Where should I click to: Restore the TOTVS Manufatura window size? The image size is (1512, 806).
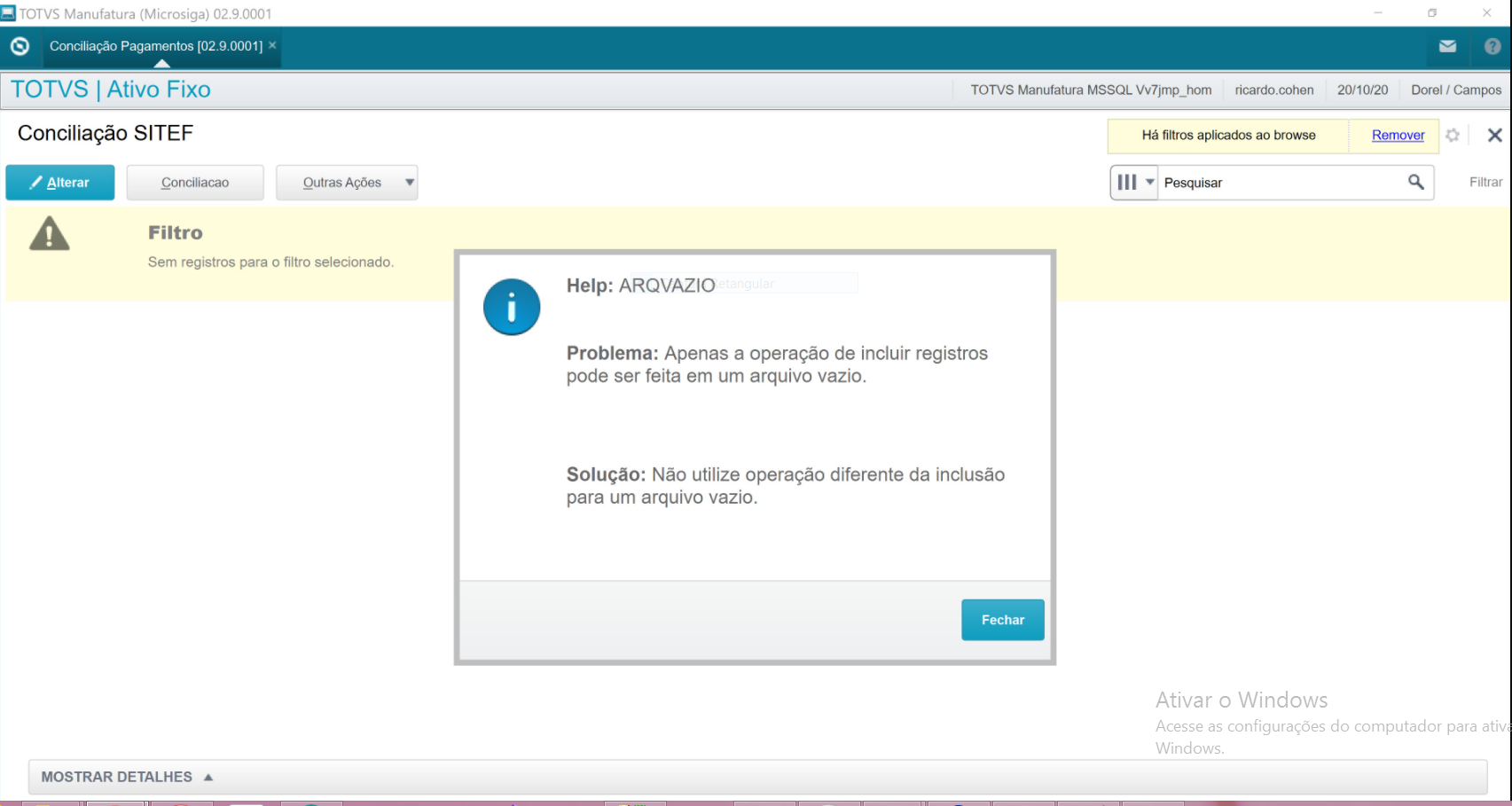[x=1432, y=13]
